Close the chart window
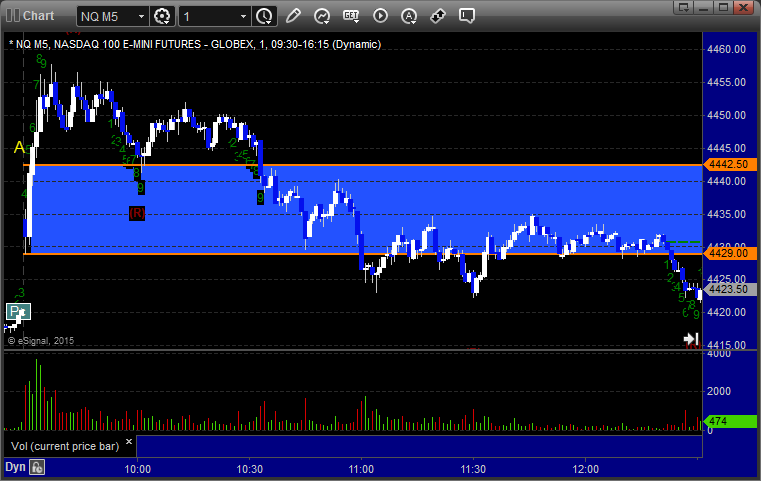761x481 pixels. [743, 7]
